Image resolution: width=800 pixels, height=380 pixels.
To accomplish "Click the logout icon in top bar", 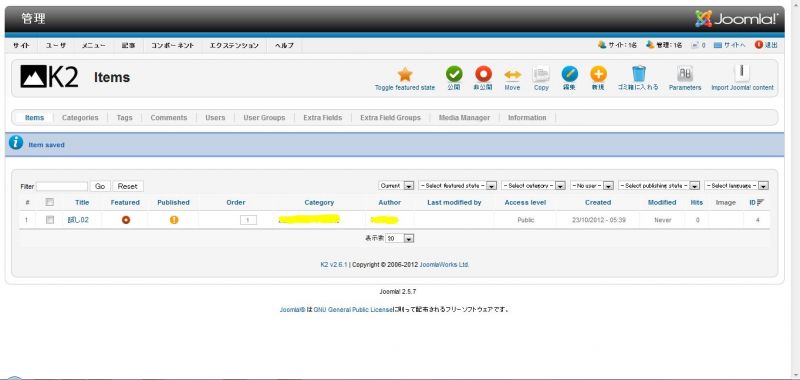I will tap(758, 45).
